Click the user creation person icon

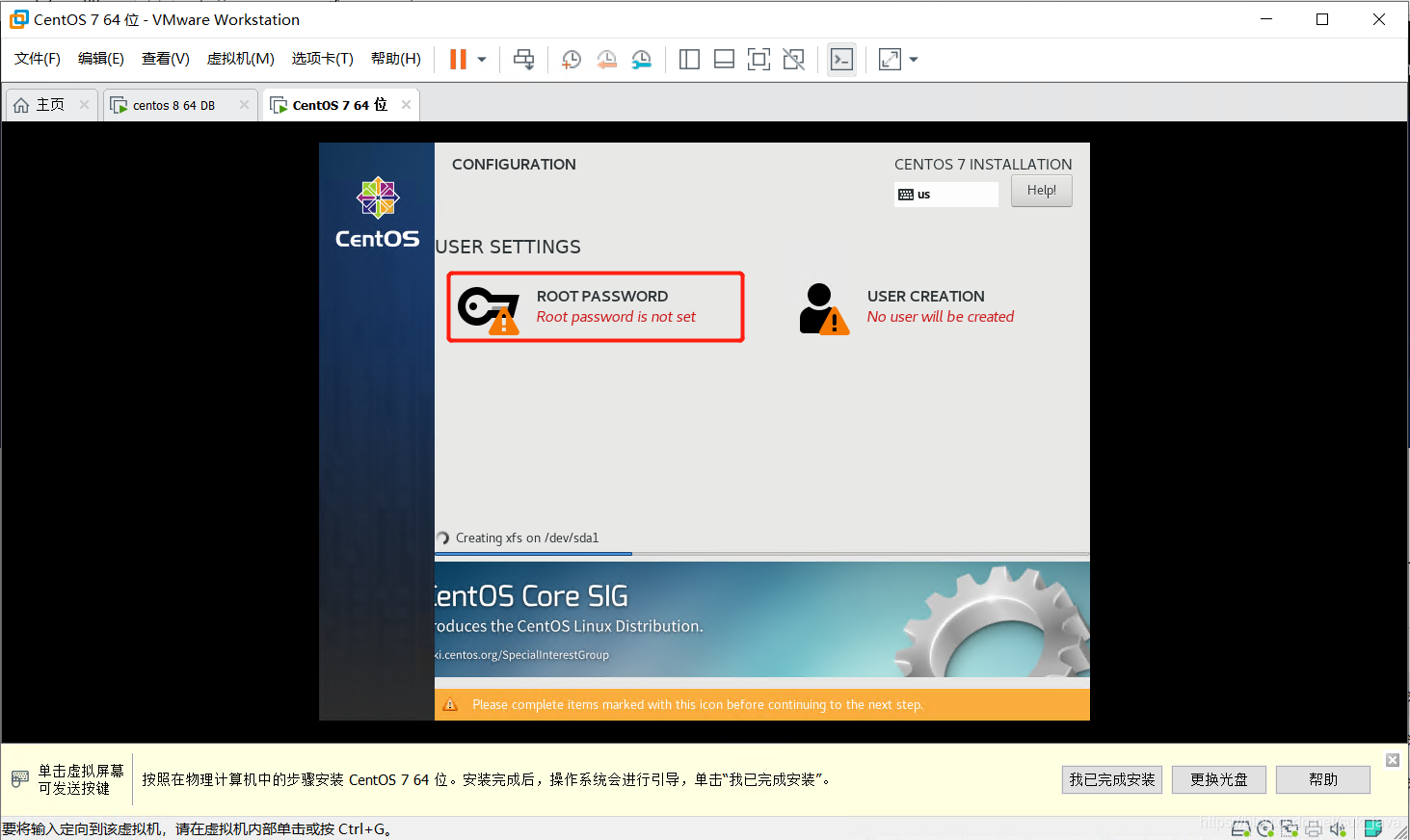[x=824, y=308]
